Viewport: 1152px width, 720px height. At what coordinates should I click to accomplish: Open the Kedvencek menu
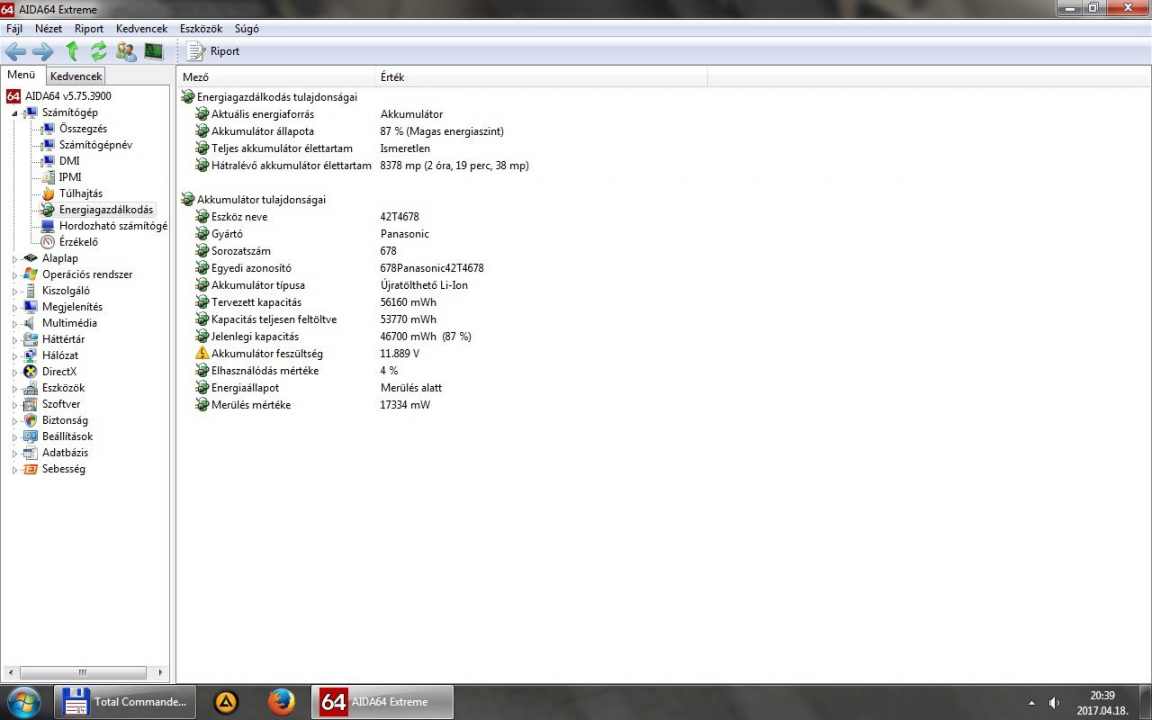point(142,29)
